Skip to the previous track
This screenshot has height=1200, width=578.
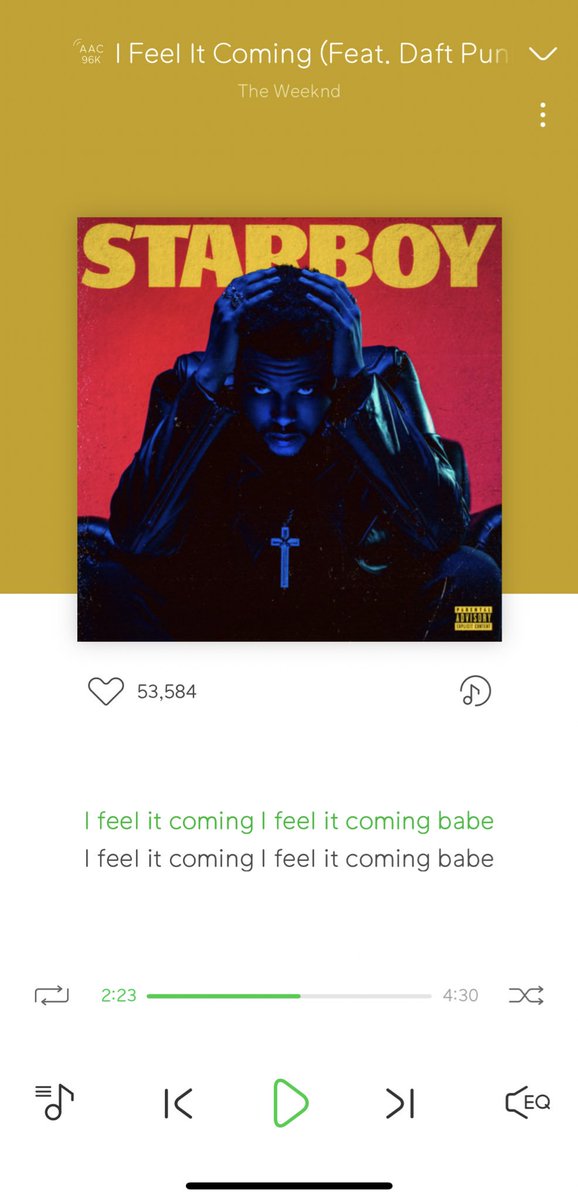pyautogui.click(x=178, y=1103)
